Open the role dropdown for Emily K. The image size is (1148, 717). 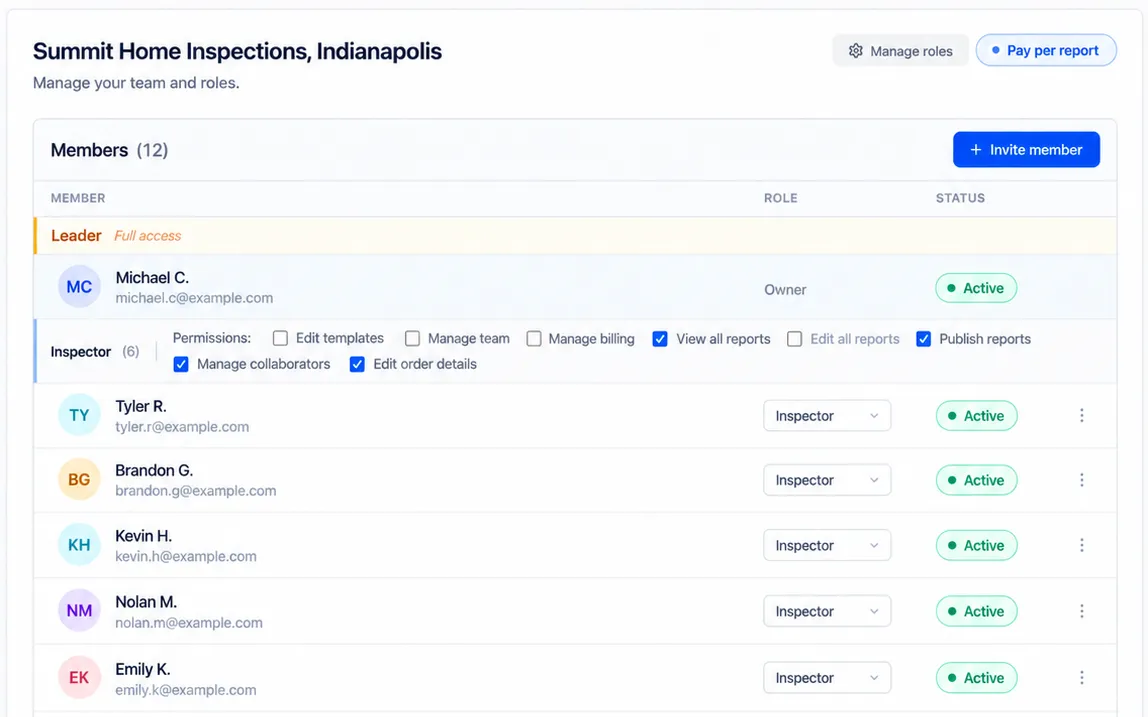point(827,677)
